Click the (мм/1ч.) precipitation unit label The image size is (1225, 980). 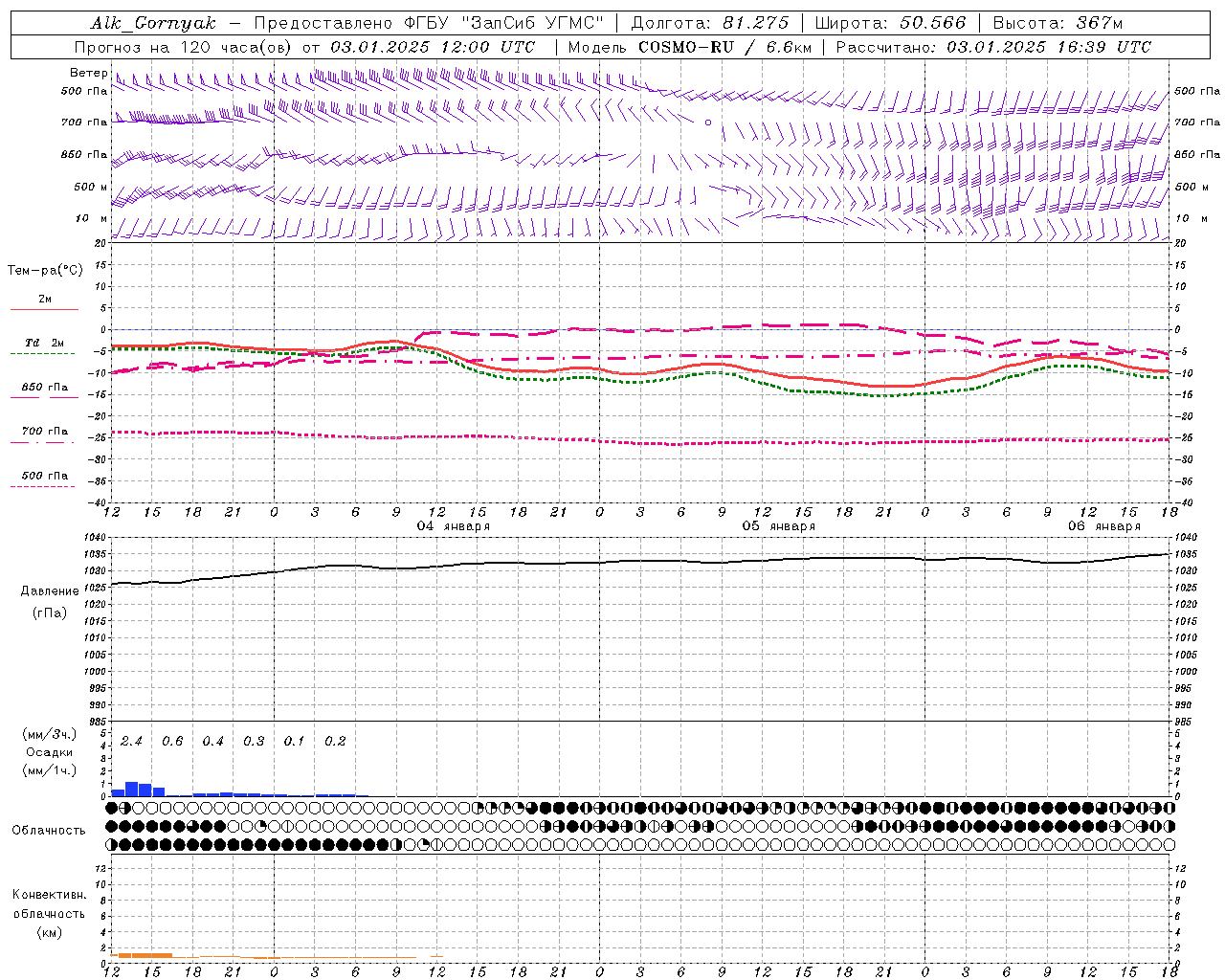point(50,770)
